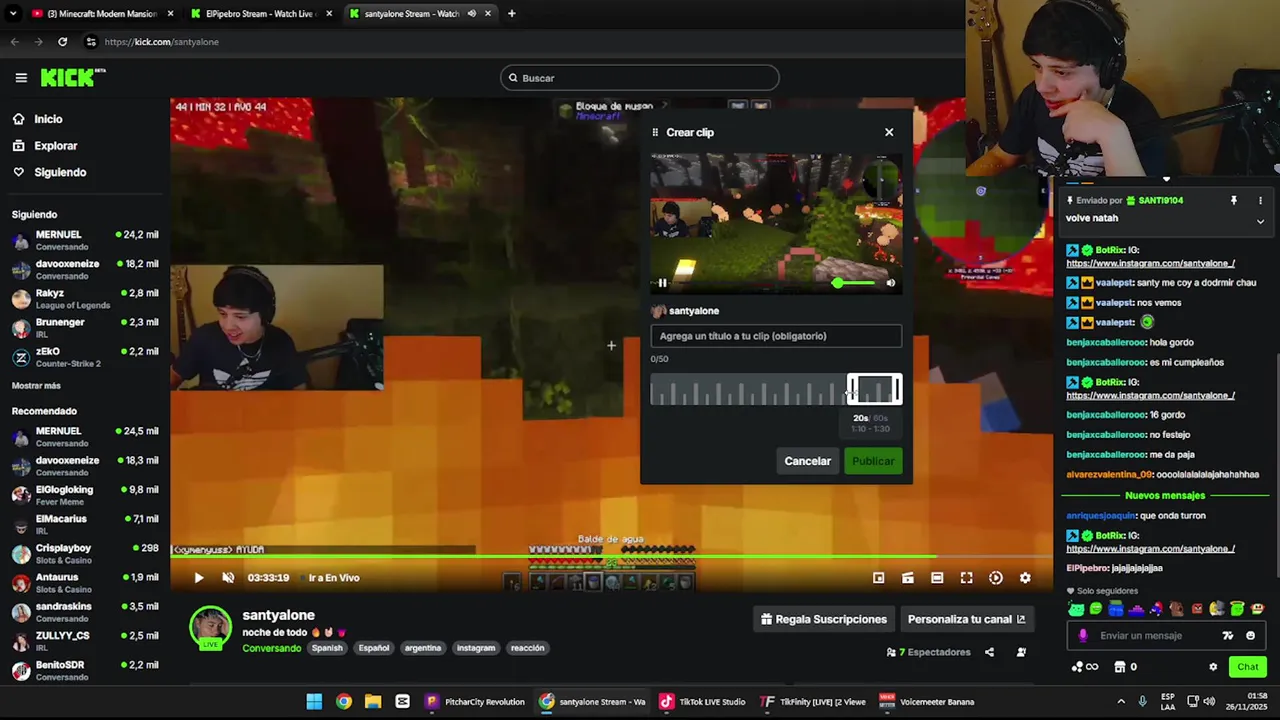This screenshot has width=1280, height=720.
Task: Open the create clip icon in player
Action: pos(908,578)
